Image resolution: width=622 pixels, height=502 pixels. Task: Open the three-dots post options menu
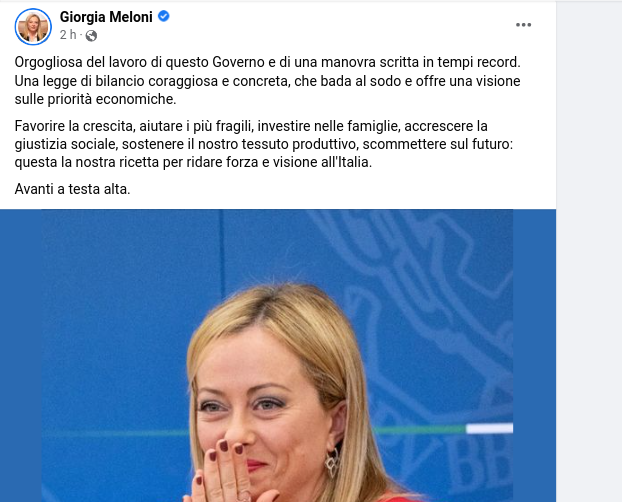coord(523,25)
